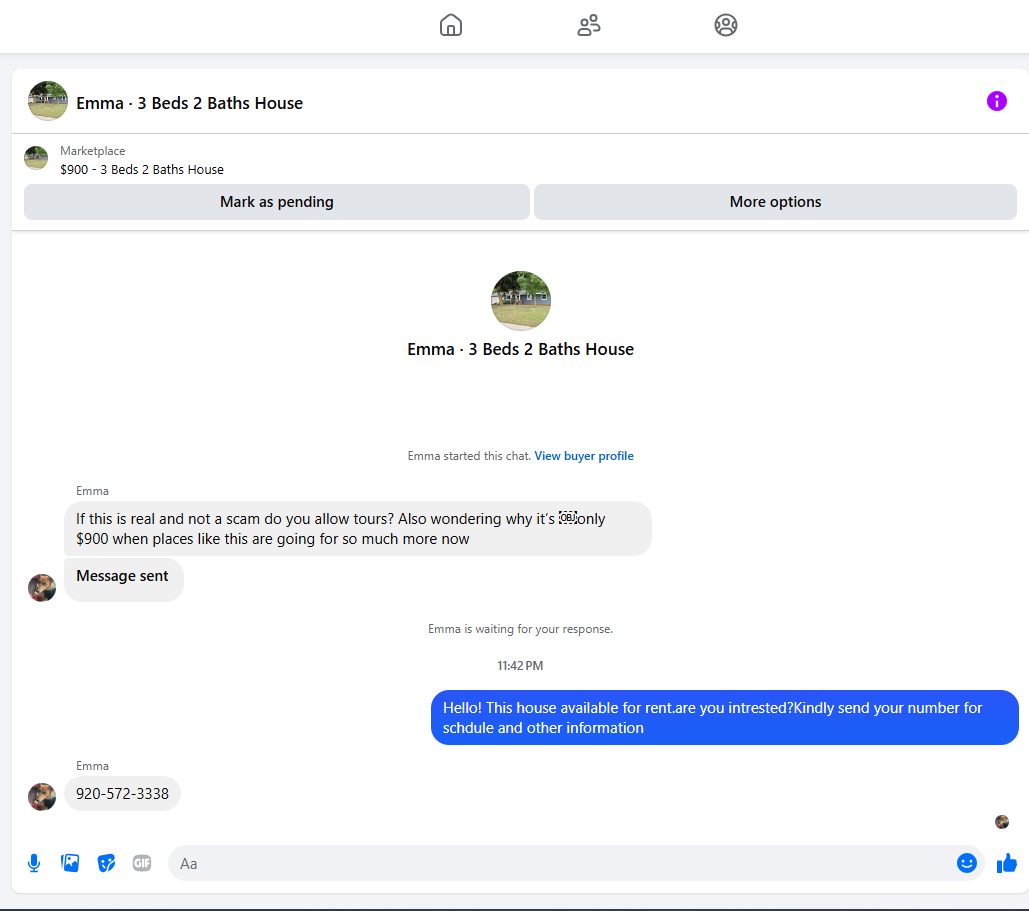This screenshot has height=911, width=1029.
Task: Select Emma's message about tours and scam
Action: pos(358,528)
